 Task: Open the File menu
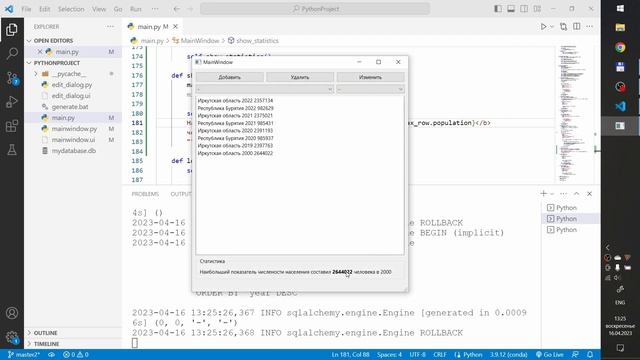click(x=27, y=9)
